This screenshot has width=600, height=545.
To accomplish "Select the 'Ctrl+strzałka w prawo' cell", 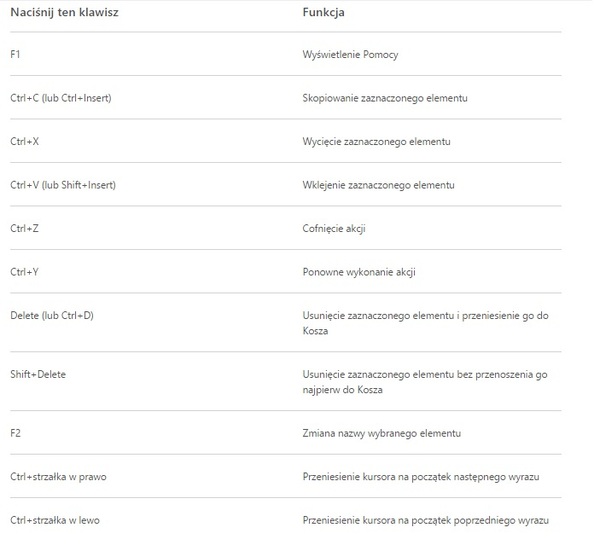I will click(x=58, y=476).
